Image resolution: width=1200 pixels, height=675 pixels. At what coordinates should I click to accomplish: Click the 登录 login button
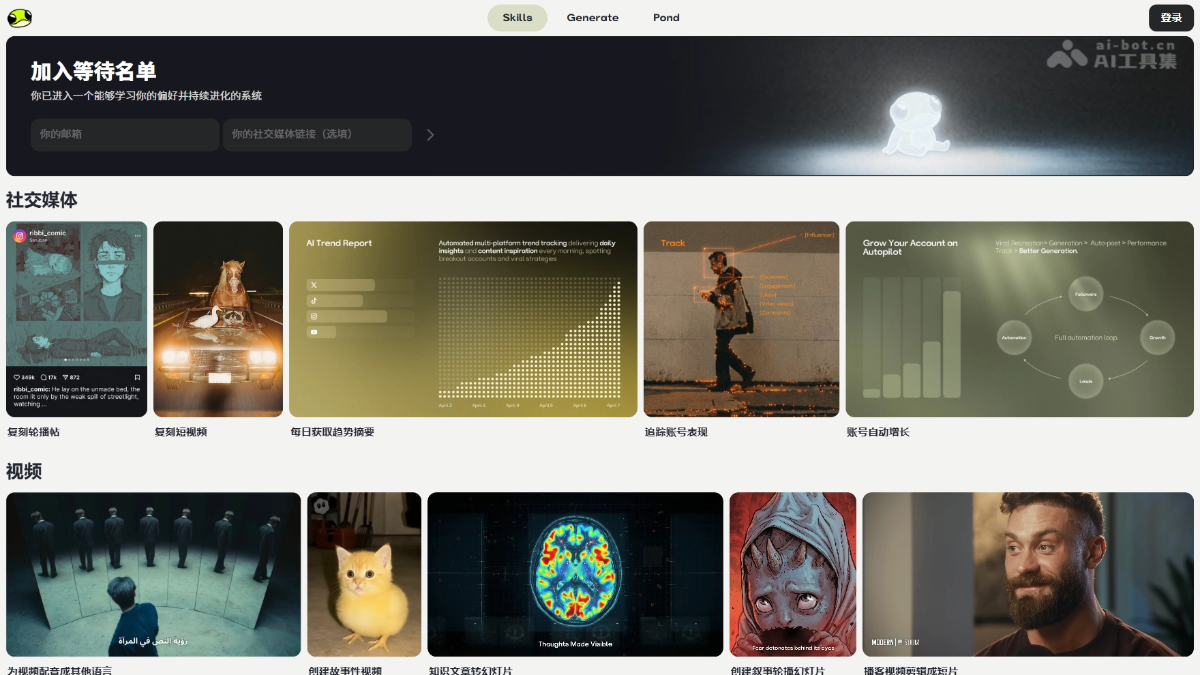(1171, 18)
